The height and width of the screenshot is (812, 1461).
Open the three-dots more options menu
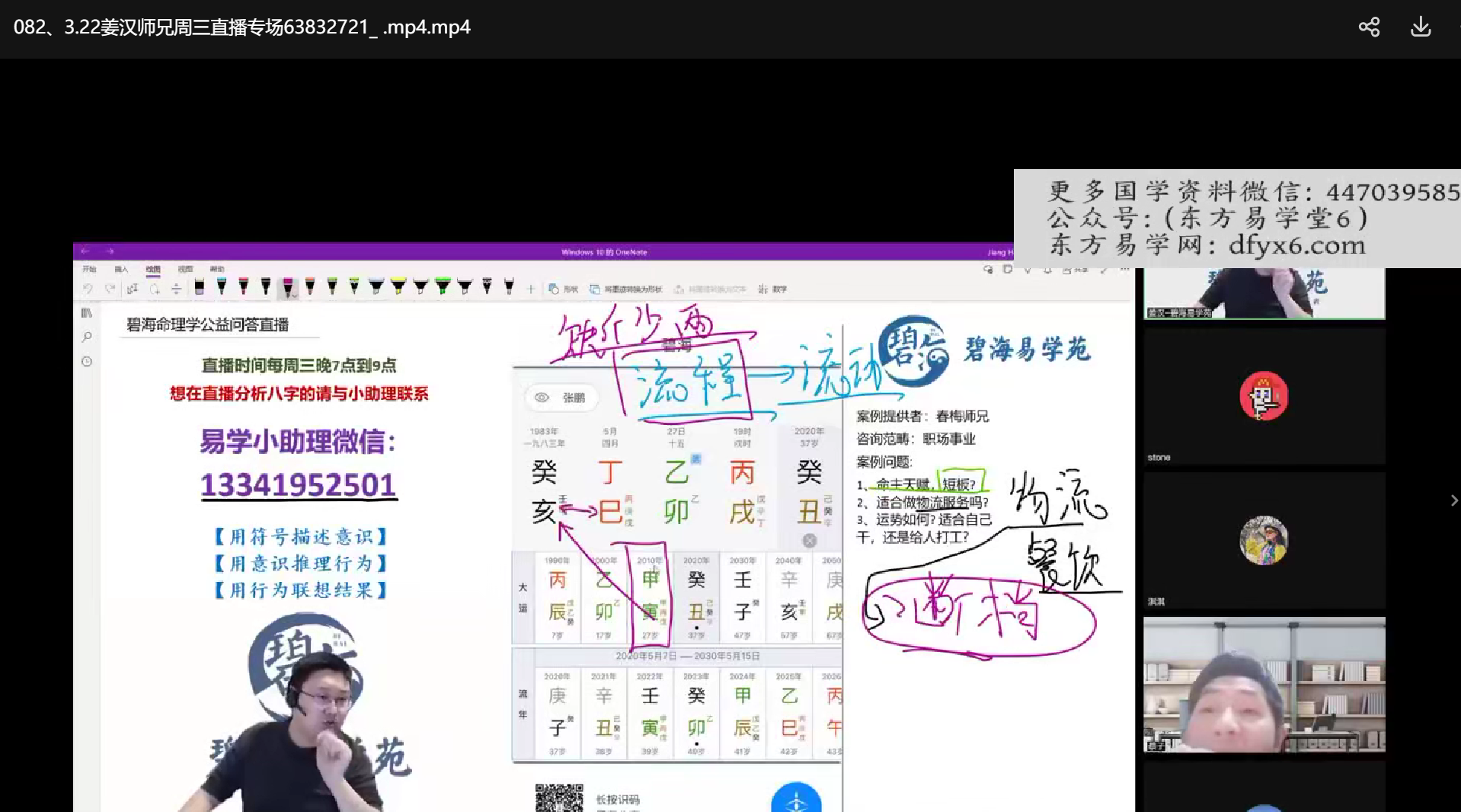(x=1124, y=270)
